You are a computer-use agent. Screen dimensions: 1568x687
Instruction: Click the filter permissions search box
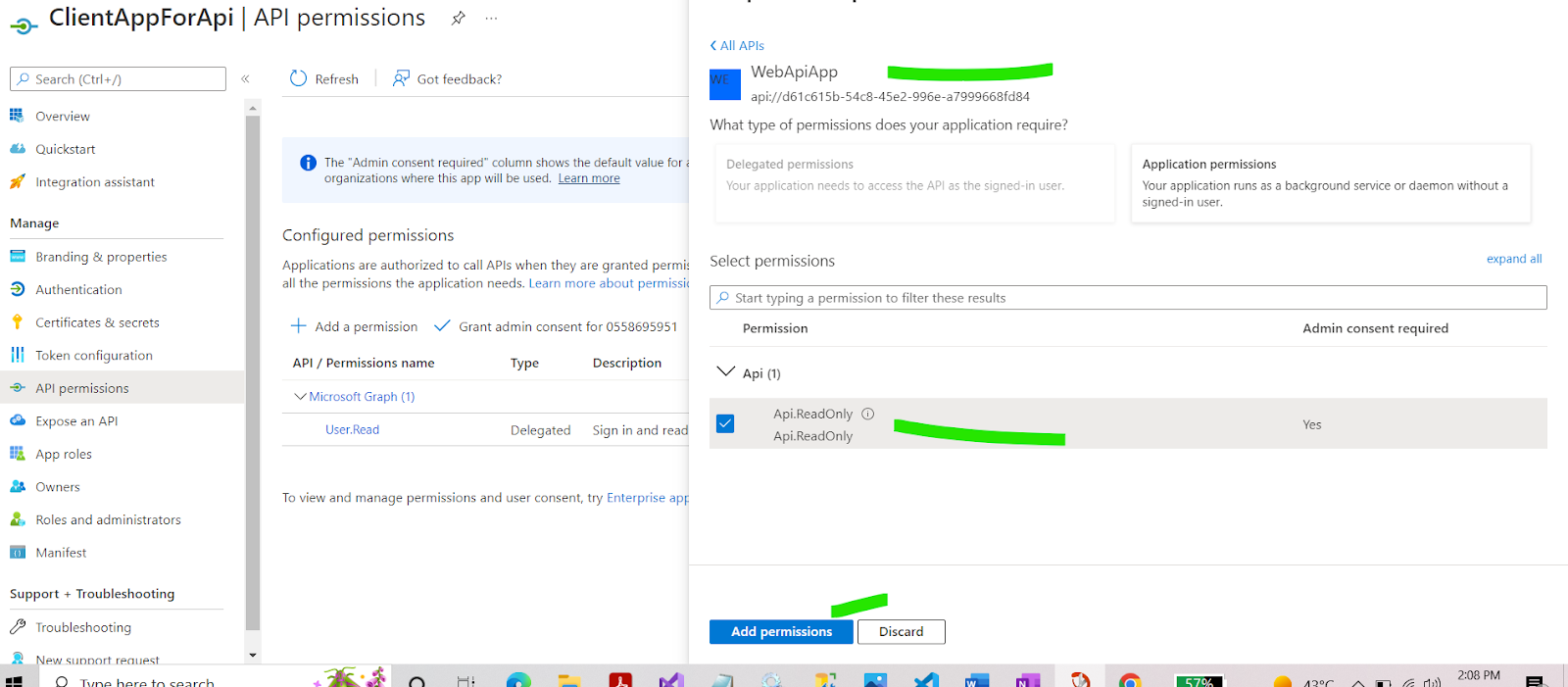(1128, 298)
